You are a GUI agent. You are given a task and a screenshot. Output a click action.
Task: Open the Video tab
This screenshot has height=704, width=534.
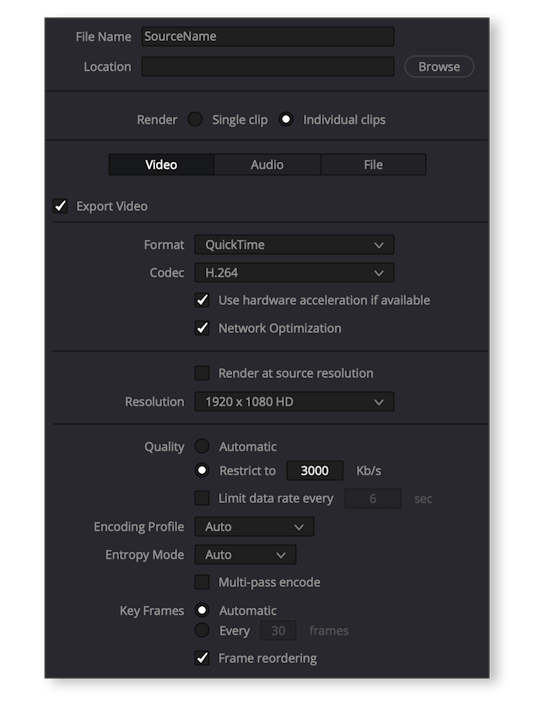(161, 165)
